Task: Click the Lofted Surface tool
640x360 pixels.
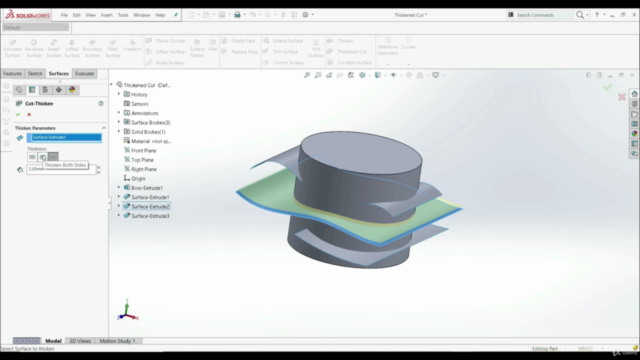Action: point(72,49)
